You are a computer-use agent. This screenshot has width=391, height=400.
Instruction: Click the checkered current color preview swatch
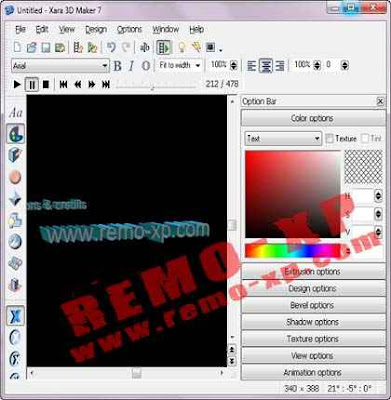pyautogui.click(x=363, y=167)
